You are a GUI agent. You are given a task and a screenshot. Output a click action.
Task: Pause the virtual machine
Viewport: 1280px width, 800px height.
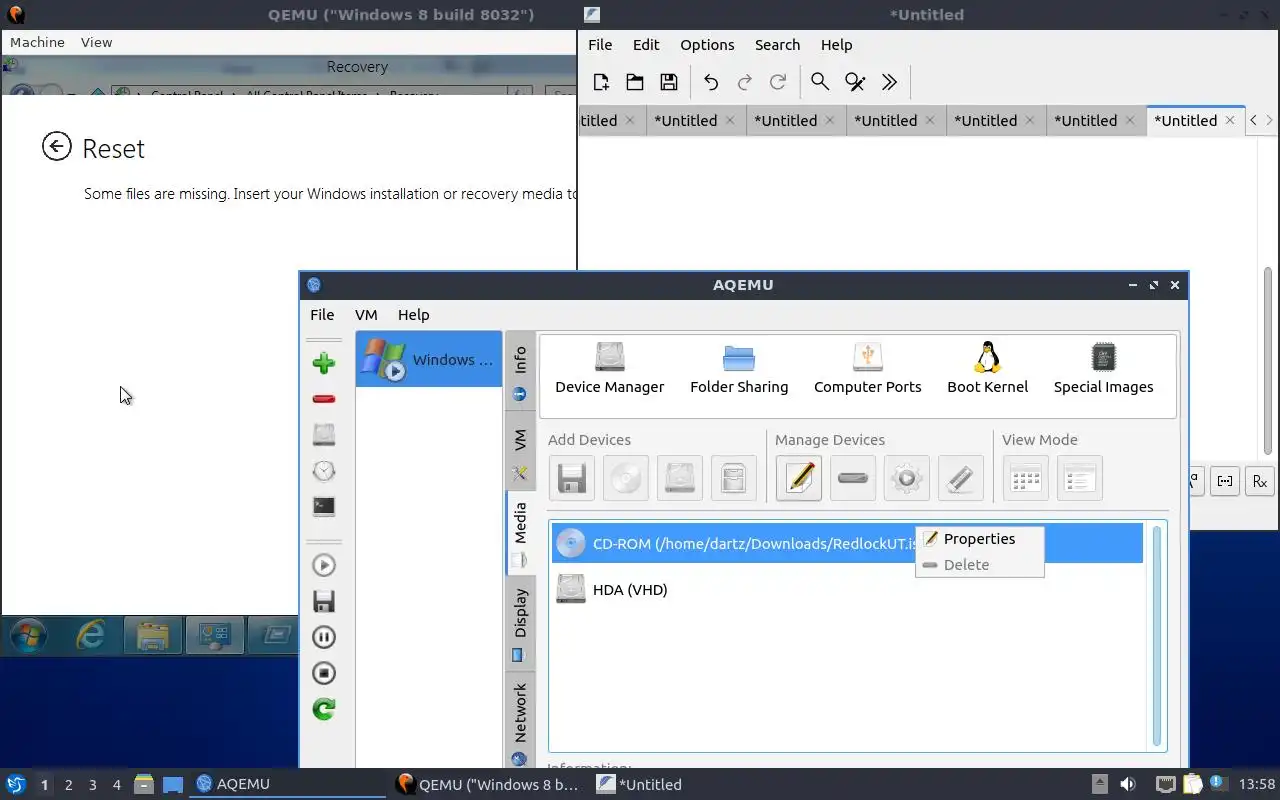tap(323, 637)
